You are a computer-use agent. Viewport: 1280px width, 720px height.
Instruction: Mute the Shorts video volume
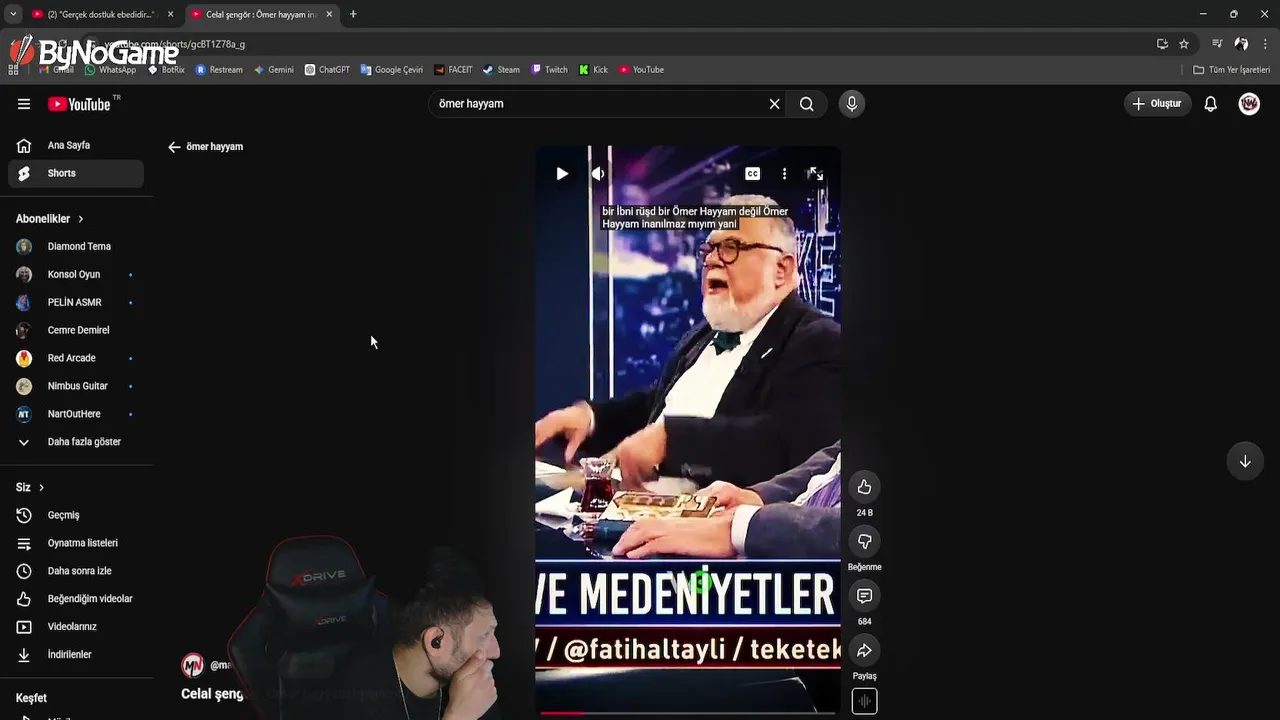coord(598,174)
